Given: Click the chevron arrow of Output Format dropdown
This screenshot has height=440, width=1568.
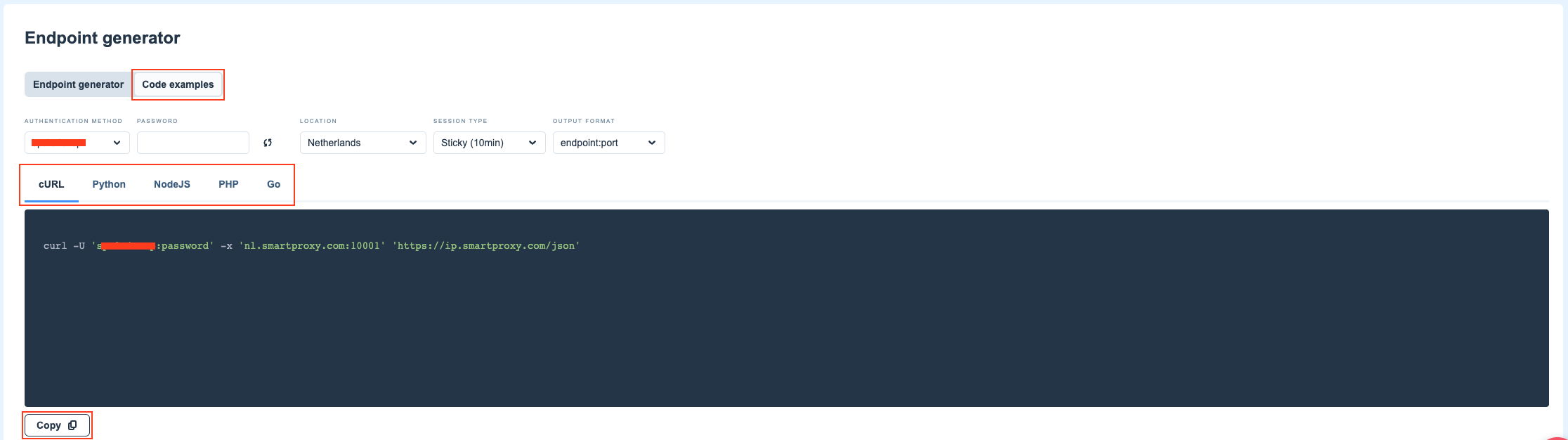Looking at the screenshot, I should pos(652,143).
